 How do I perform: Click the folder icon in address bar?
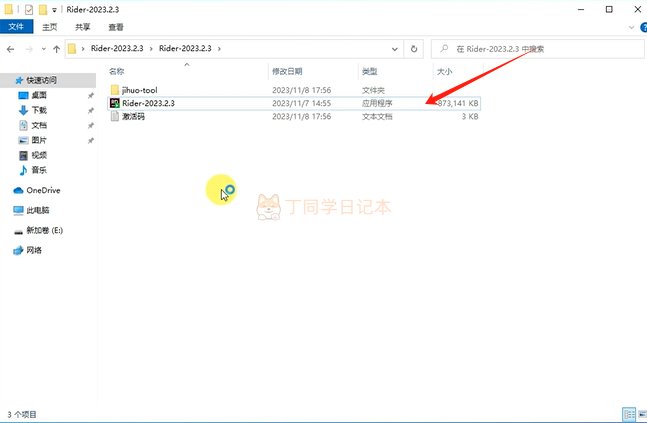click(72, 49)
